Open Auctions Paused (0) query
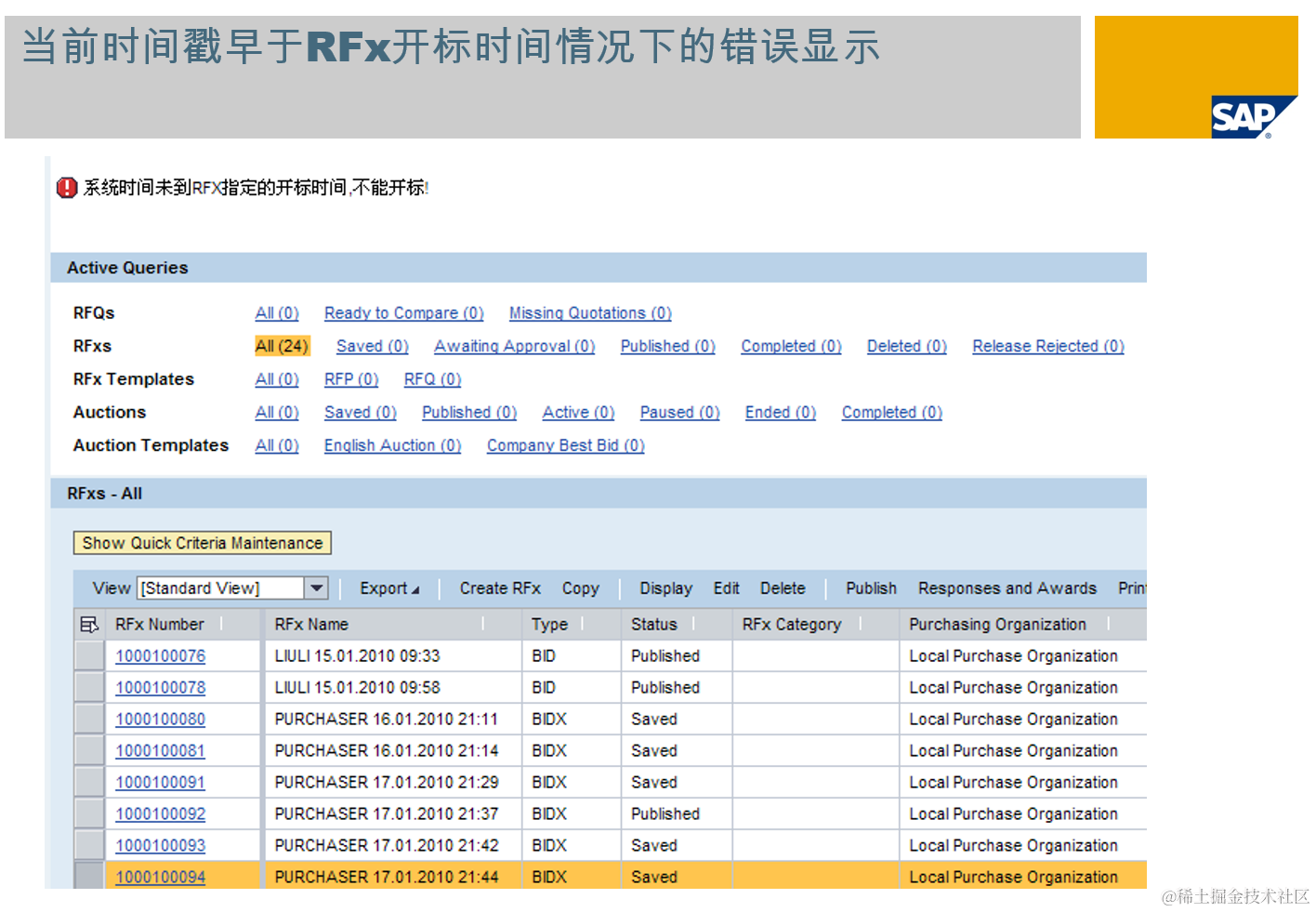Image resolution: width=1316 pixels, height=912 pixels. pos(680,412)
